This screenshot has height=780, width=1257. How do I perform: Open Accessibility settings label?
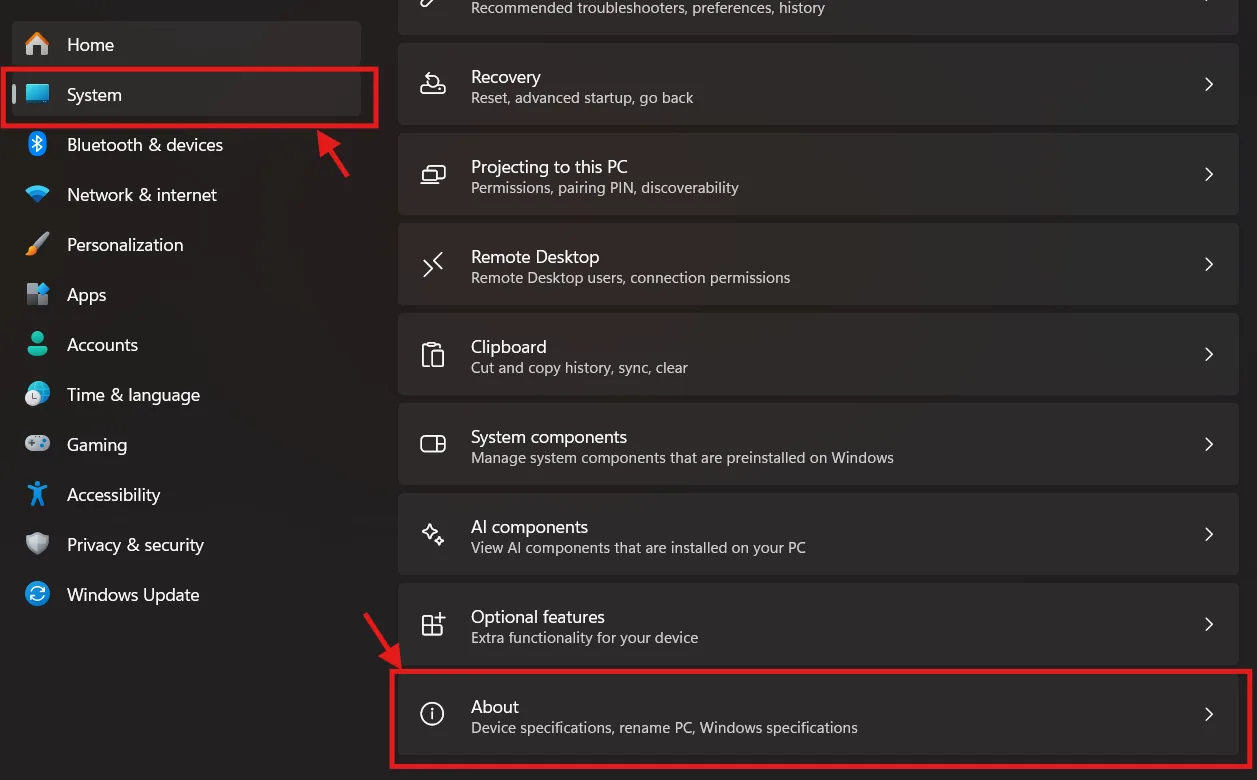[113, 495]
